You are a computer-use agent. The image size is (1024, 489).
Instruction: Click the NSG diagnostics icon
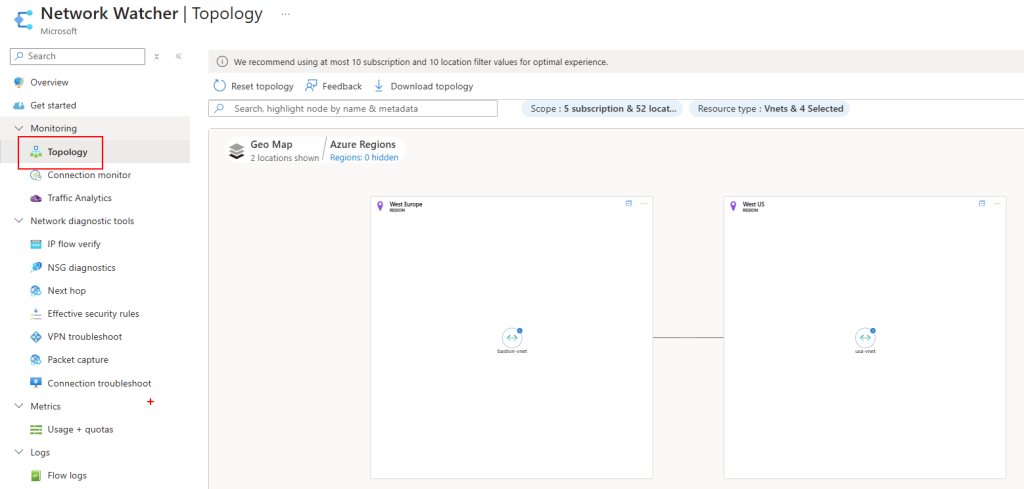[x=36, y=268]
